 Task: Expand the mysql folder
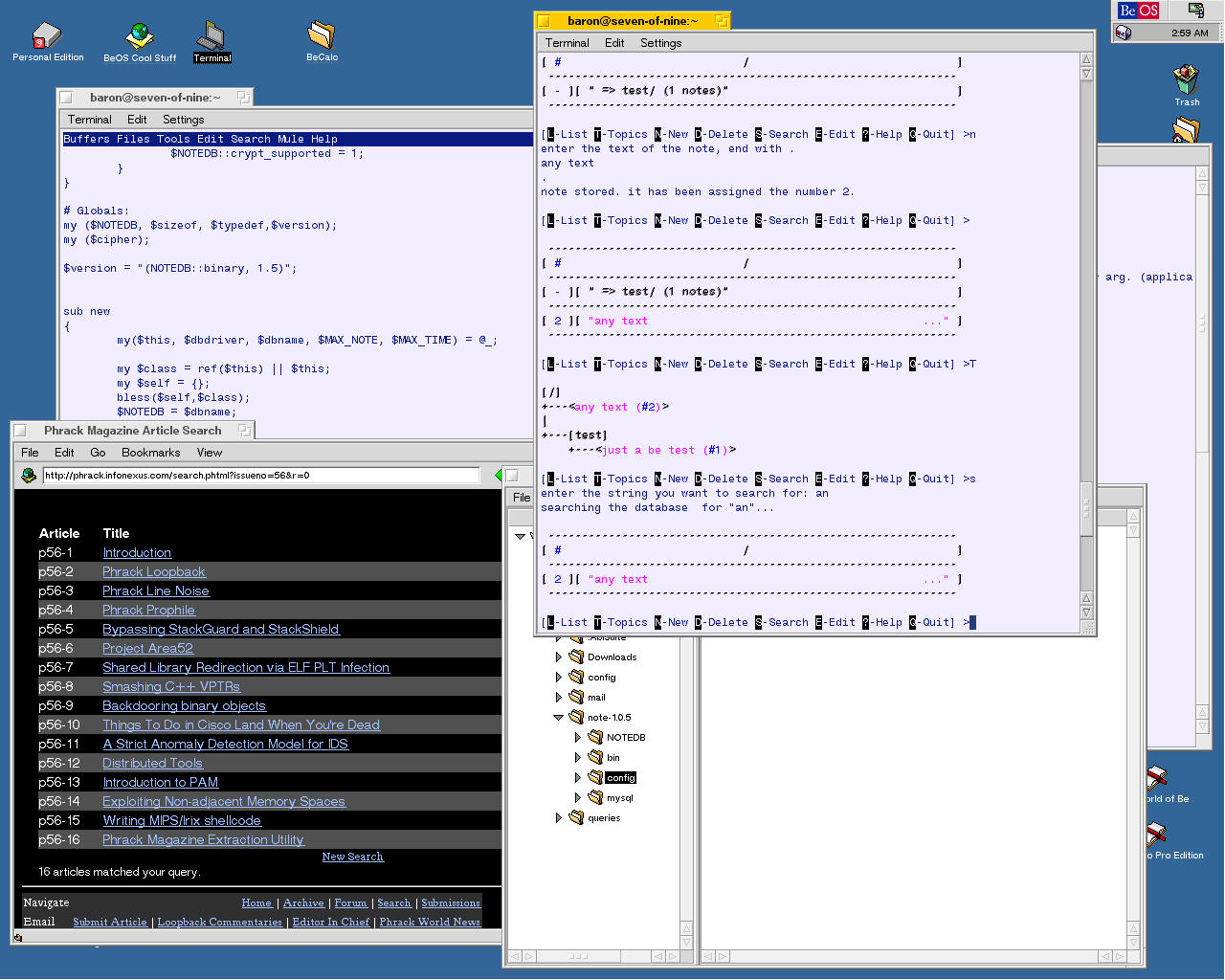coord(578,797)
